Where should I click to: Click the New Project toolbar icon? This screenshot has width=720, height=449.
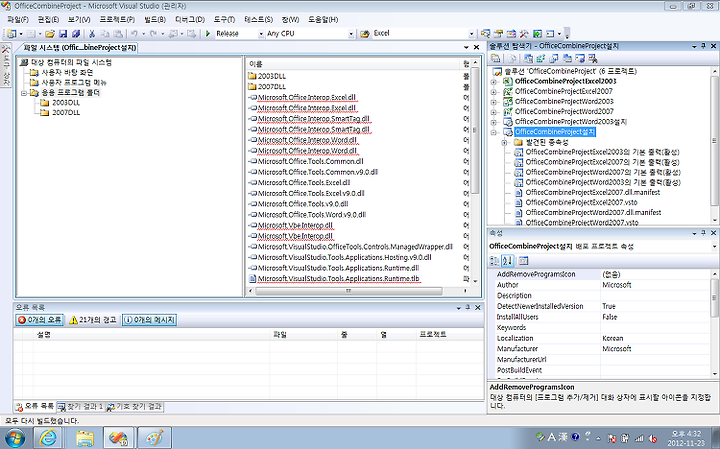(11, 34)
